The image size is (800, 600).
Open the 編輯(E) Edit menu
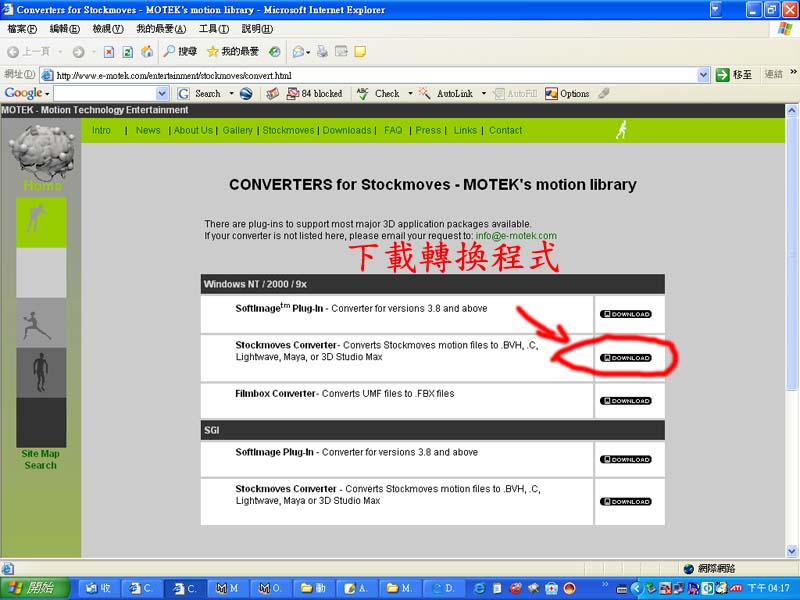coord(64,29)
